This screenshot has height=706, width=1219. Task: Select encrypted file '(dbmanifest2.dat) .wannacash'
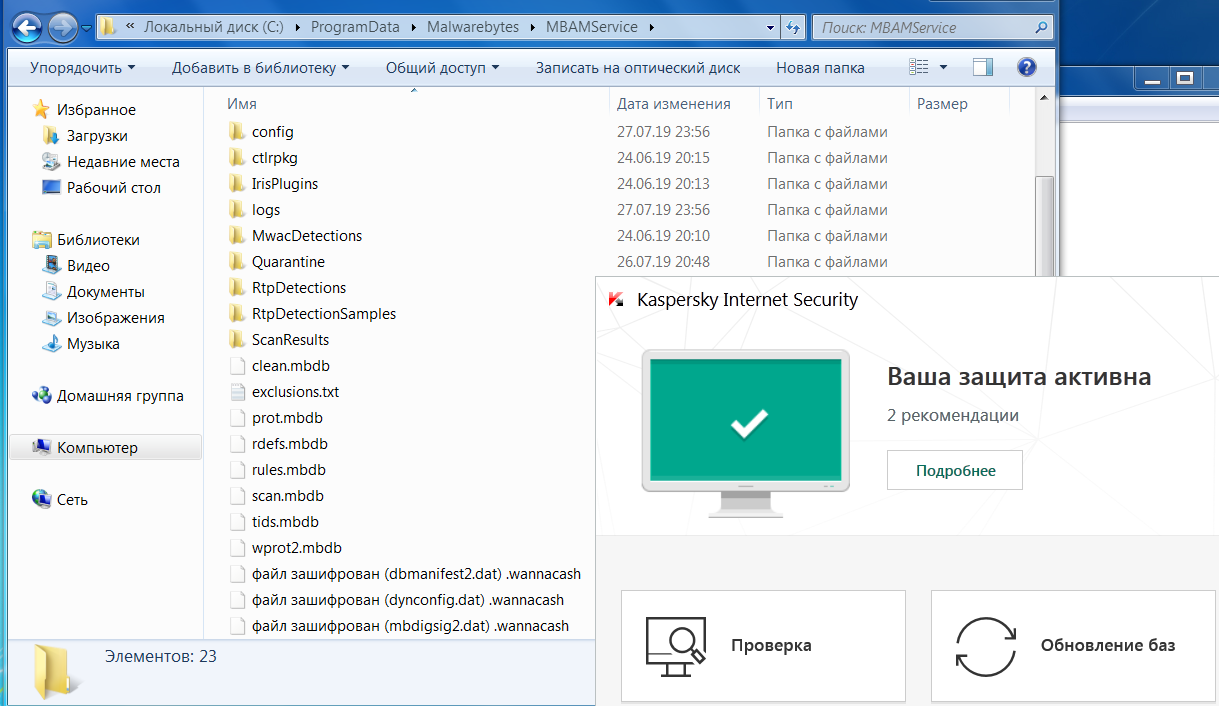[416, 574]
